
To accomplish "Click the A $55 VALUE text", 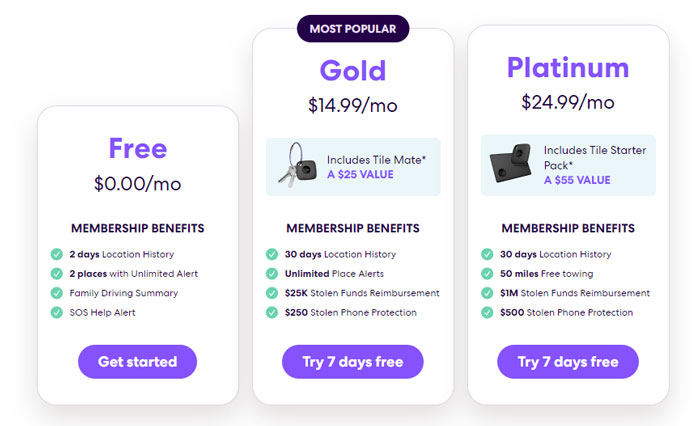I will click(577, 180).
